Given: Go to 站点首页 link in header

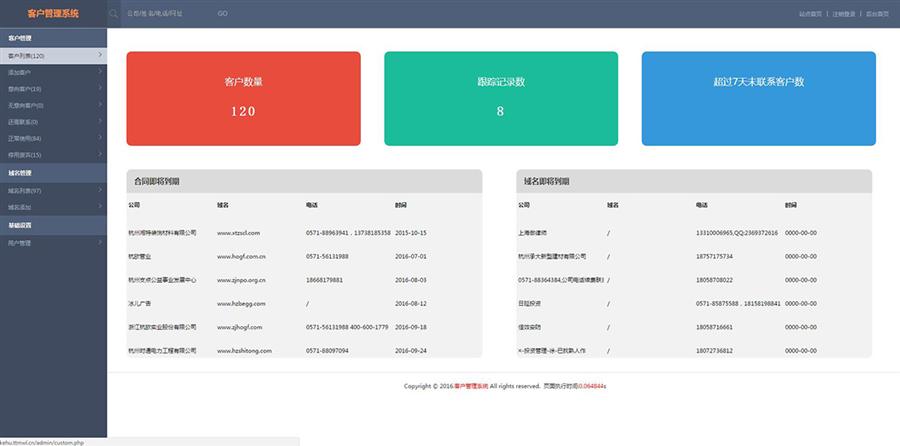Looking at the screenshot, I should tap(810, 14).
